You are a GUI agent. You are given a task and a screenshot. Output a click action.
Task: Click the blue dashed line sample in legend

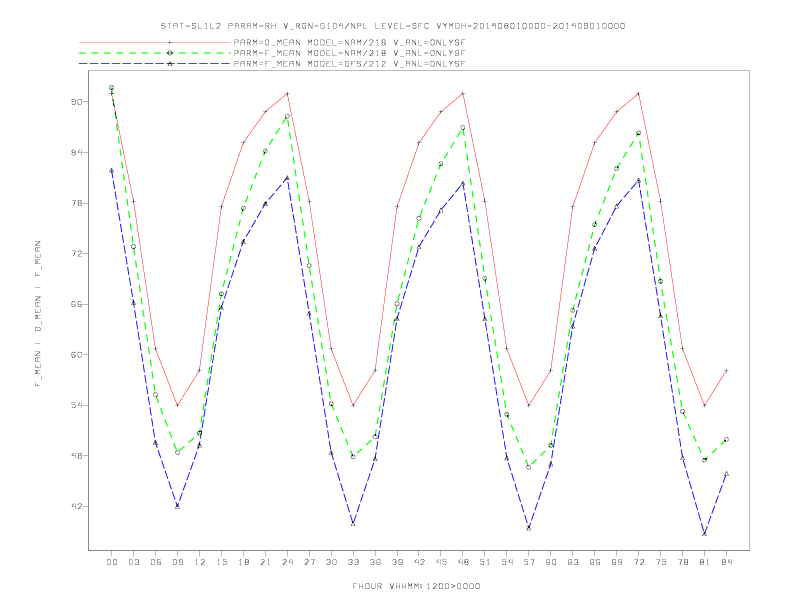coord(155,64)
